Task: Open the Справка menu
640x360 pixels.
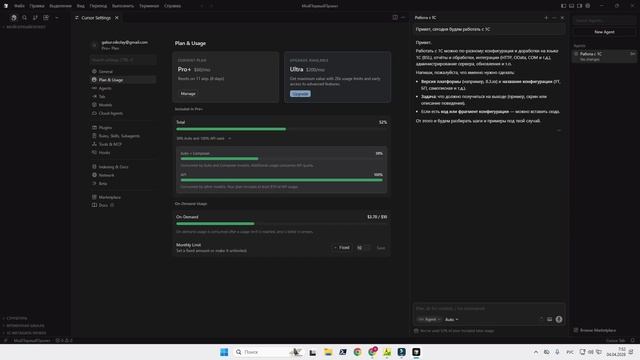Action: 172,6
